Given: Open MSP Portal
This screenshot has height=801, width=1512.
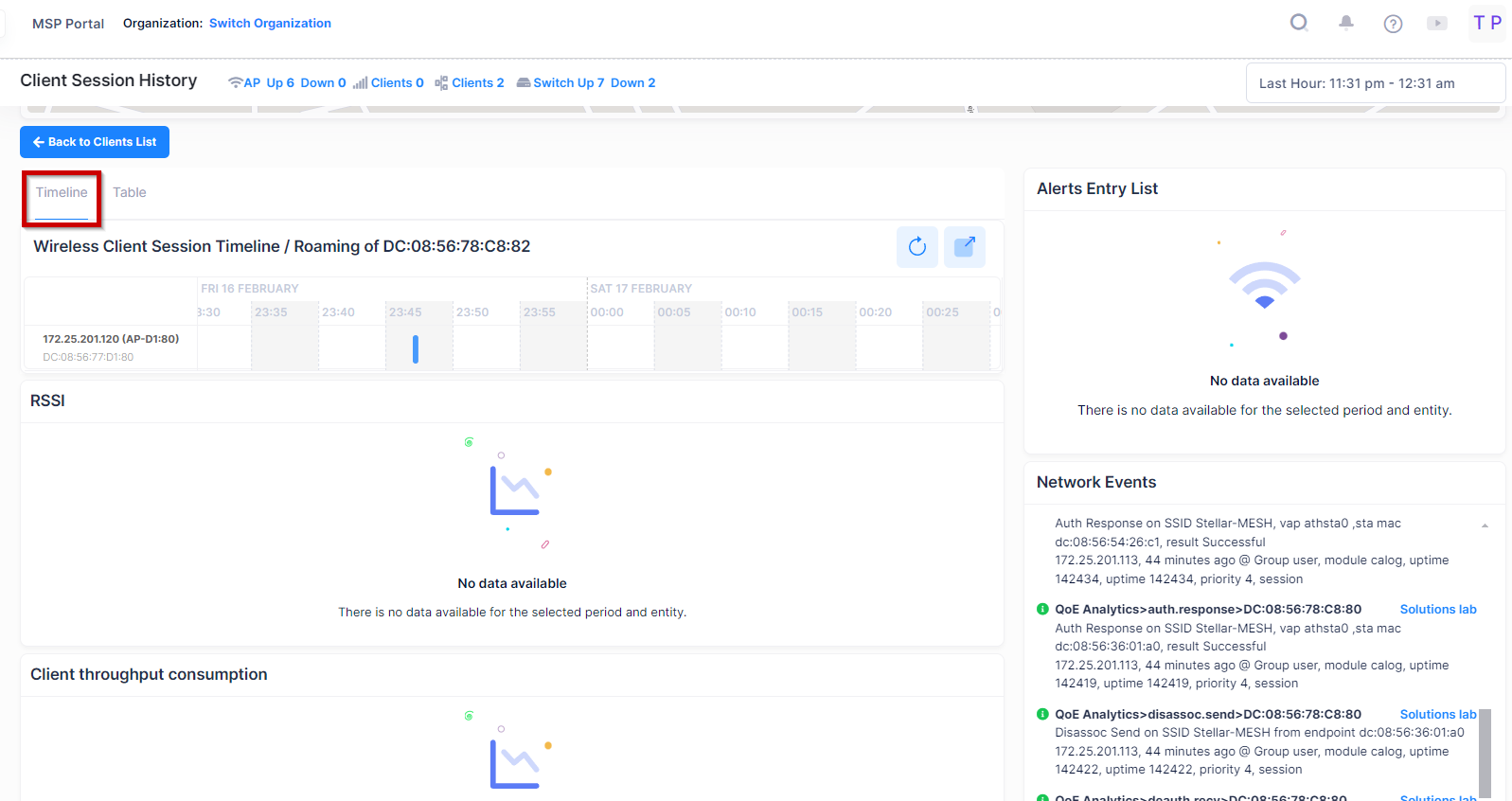Looking at the screenshot, I should pyautogui.click(x=68, y=24).
